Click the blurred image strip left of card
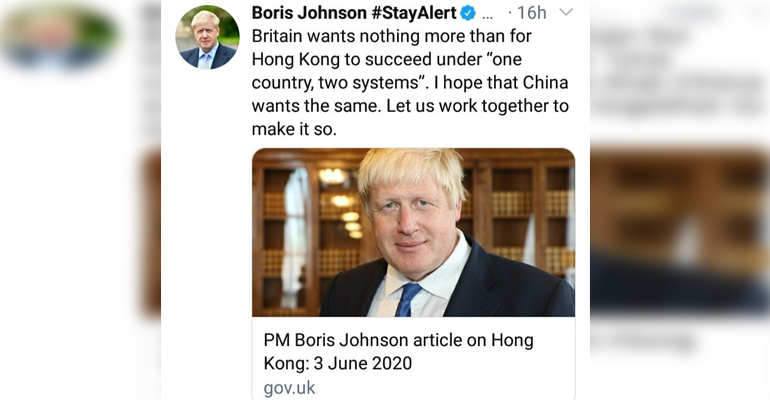This screenshot has width=770, height=400. click(151, 233)
